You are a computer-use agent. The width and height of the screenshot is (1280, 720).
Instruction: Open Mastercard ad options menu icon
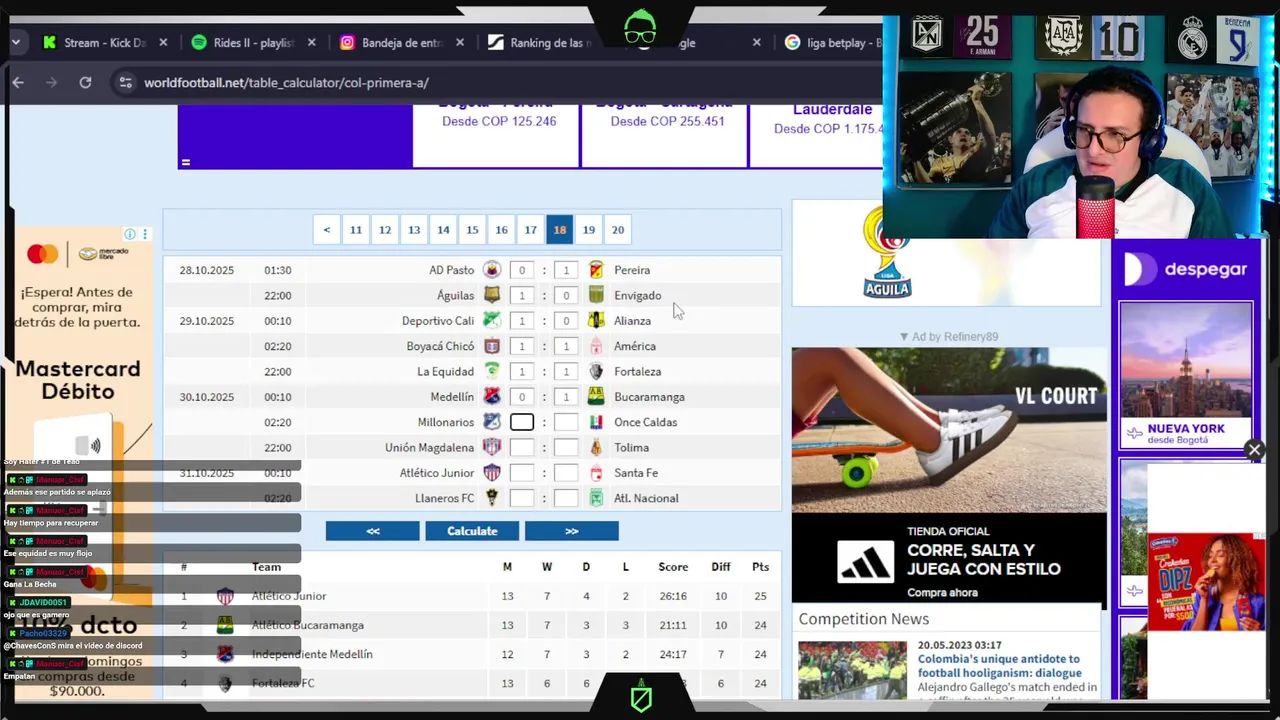[x=144, y=234]
